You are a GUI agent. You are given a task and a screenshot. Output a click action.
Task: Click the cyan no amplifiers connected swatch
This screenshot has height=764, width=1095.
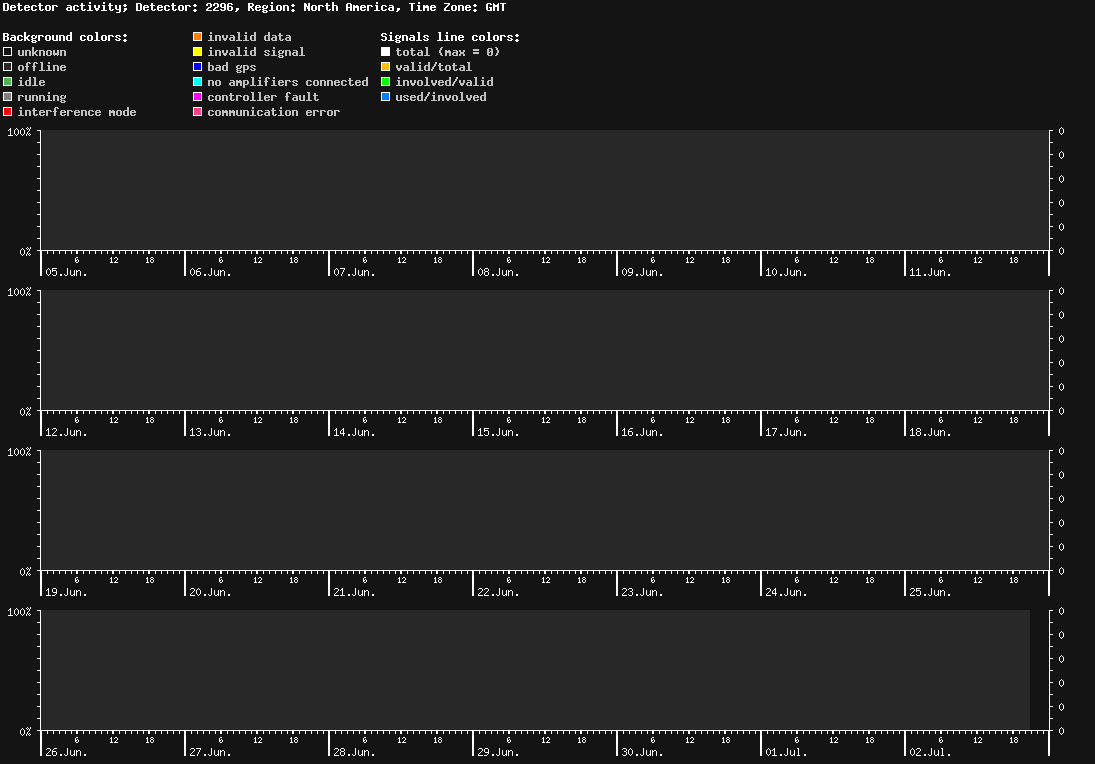(198, 82)
